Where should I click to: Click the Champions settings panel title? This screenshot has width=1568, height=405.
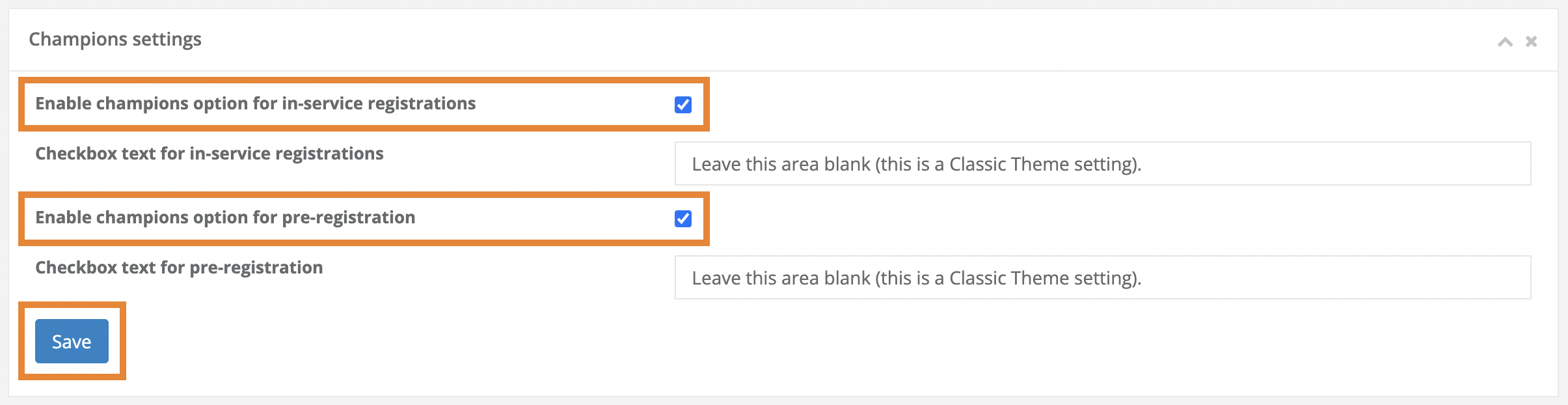coord(115,40)
